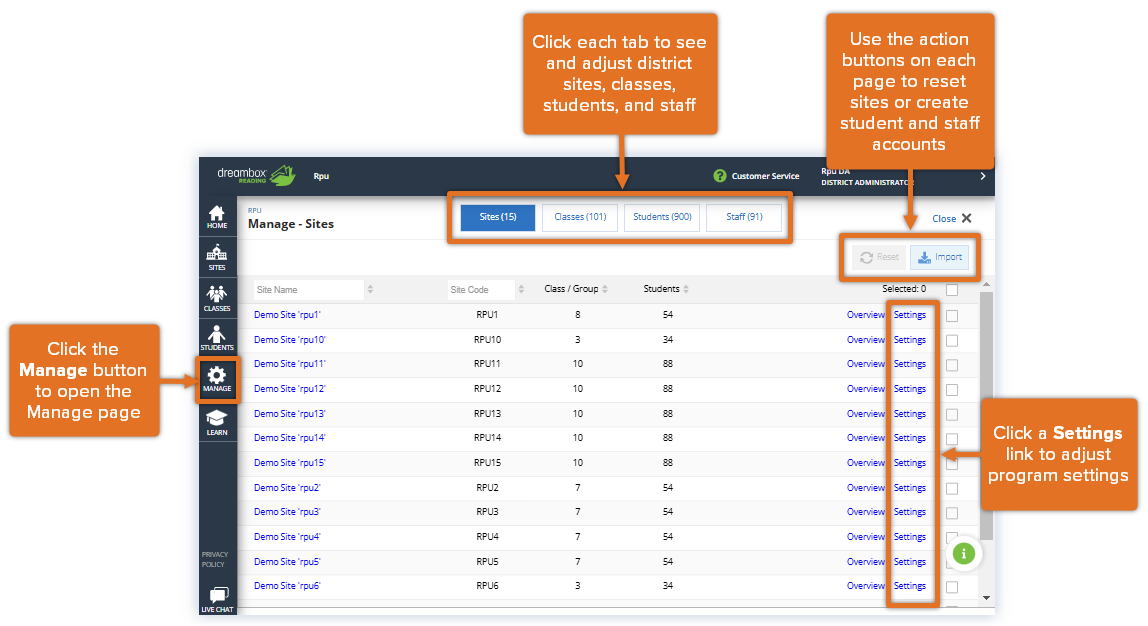Open Settings for Demo Site 'rpu11'
The height and width of the screenshot is (626, 1148).
pyautogui.click(x=910, y=364)
